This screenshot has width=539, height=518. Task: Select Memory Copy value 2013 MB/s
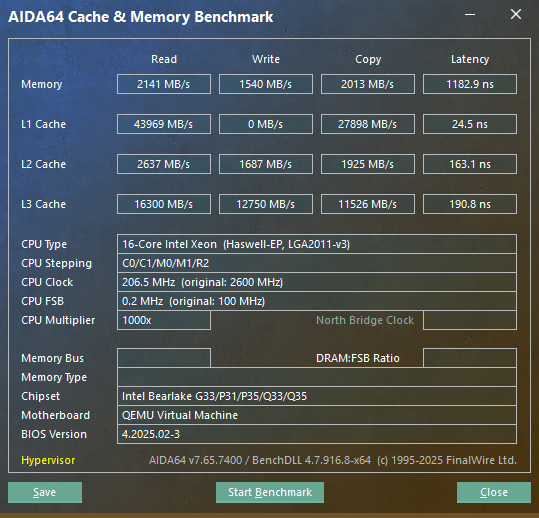tap(368, 84)
